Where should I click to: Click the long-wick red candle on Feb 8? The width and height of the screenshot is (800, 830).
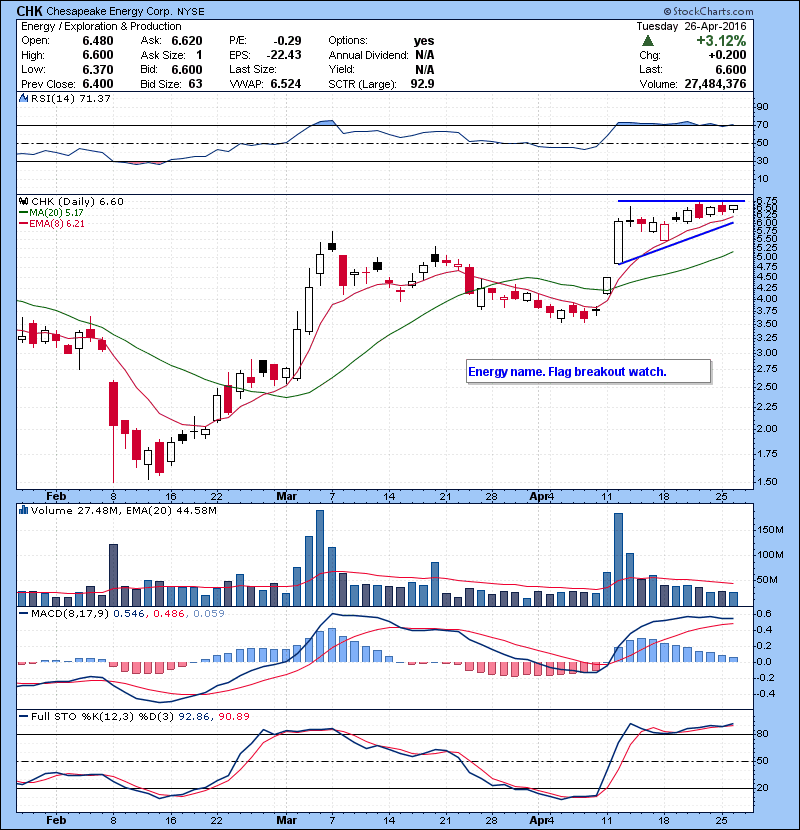113,431
